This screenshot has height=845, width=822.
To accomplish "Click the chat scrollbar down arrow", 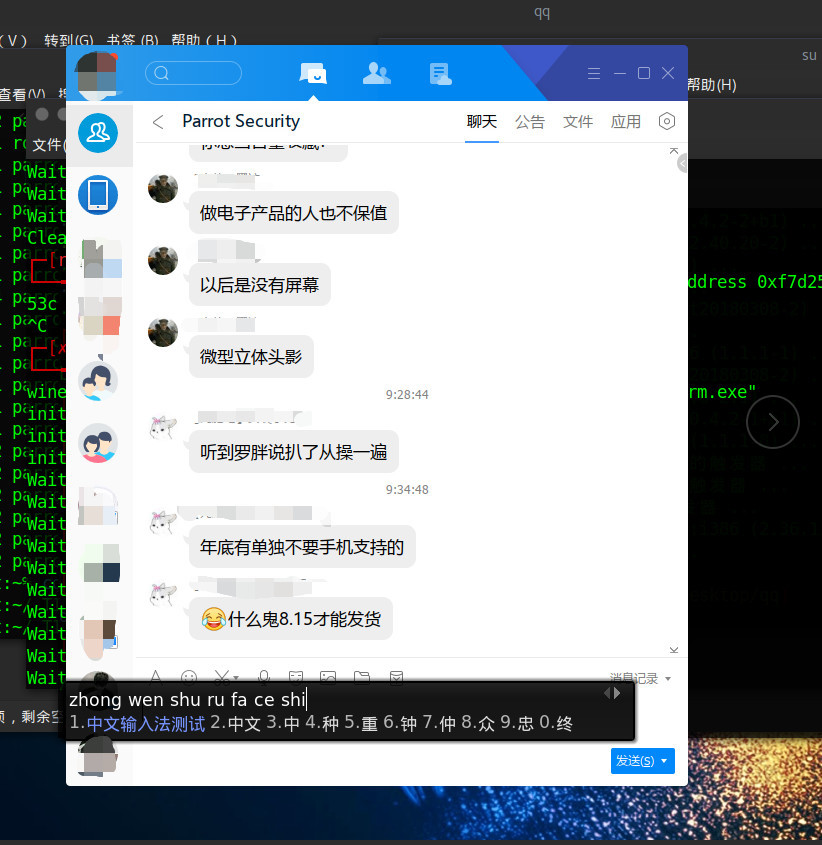I will (681, 649).
